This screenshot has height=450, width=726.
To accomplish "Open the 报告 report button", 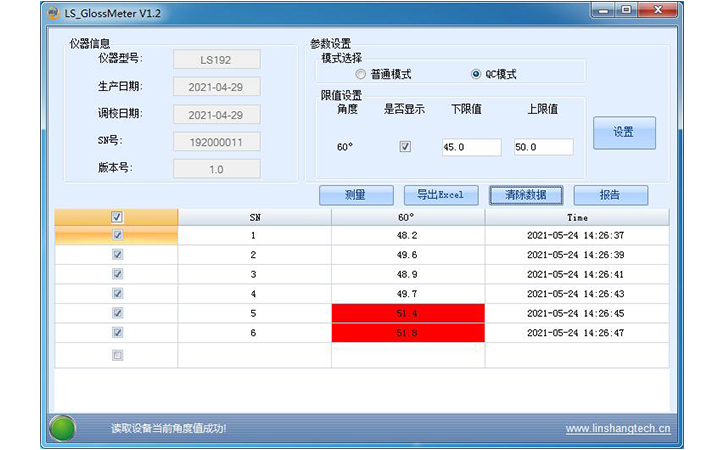I will [x=610, y=195].
